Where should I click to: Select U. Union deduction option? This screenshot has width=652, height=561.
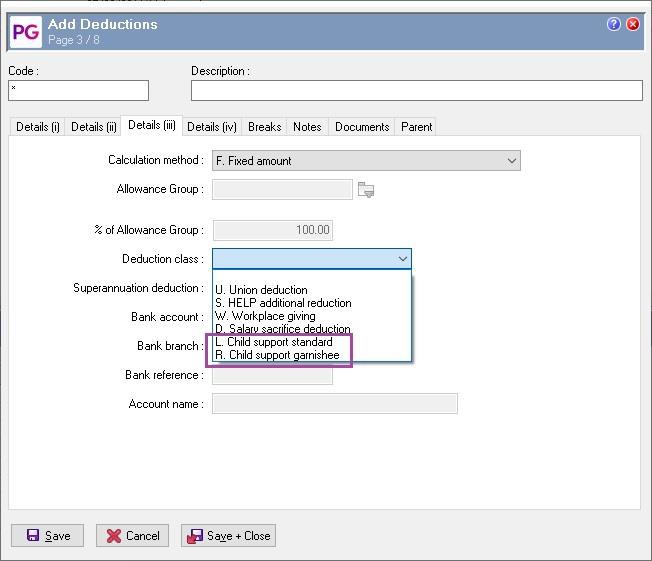pos(262,290)
